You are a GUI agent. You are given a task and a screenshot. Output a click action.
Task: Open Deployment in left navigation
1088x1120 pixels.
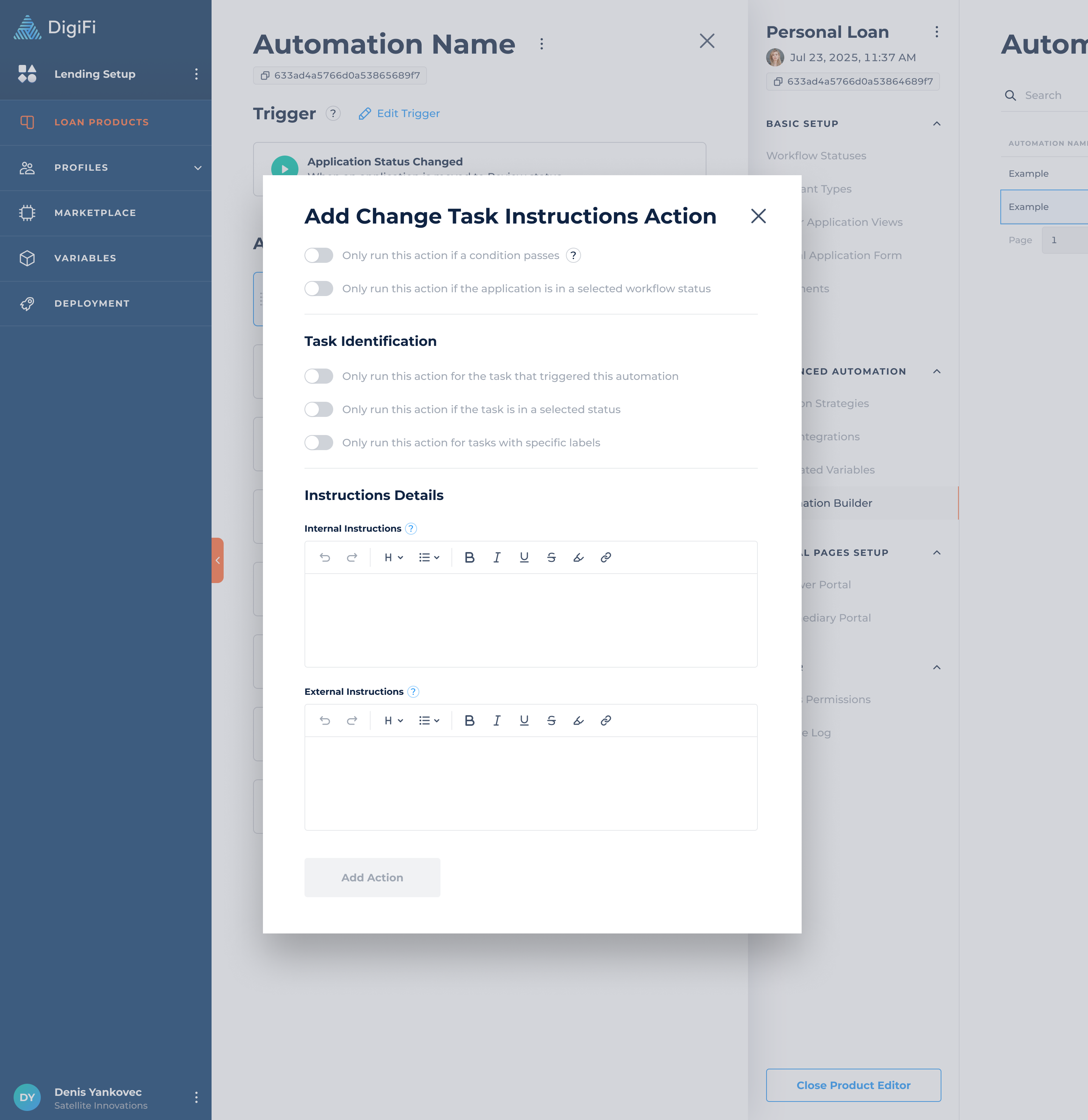[92, 304]
